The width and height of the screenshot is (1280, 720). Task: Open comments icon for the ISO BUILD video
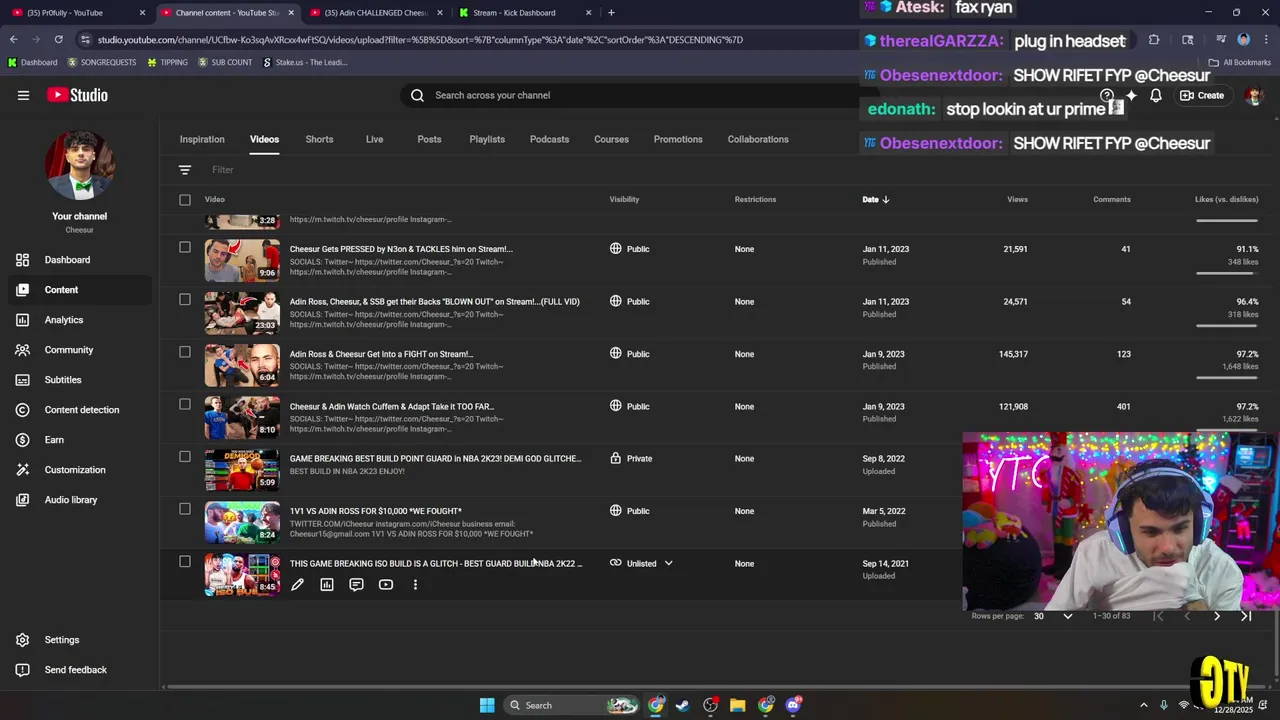coord(356,585)
